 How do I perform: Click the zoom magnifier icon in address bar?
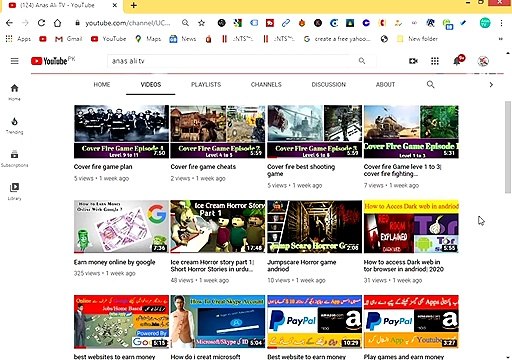click(185, 23)
